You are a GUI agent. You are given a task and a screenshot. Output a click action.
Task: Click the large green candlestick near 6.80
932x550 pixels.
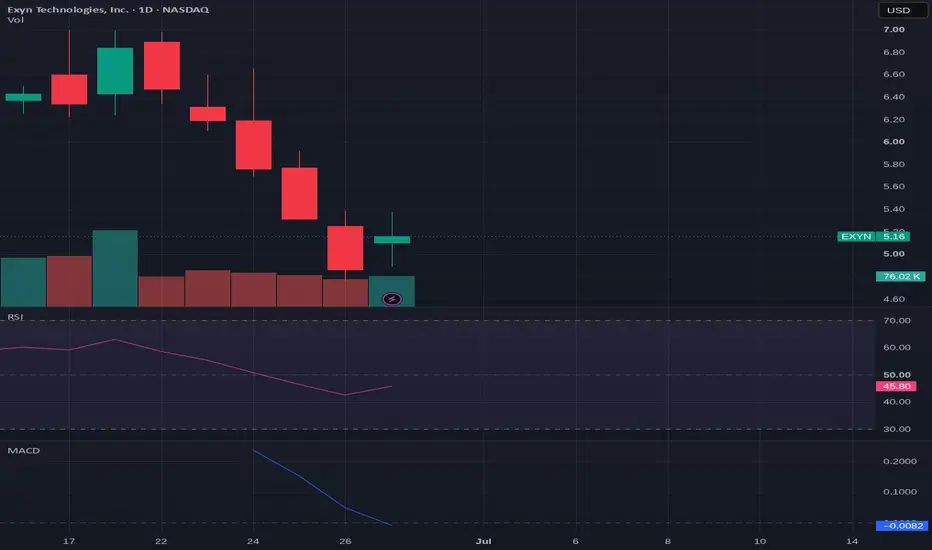pyautogui.click(x=115, y=71)
